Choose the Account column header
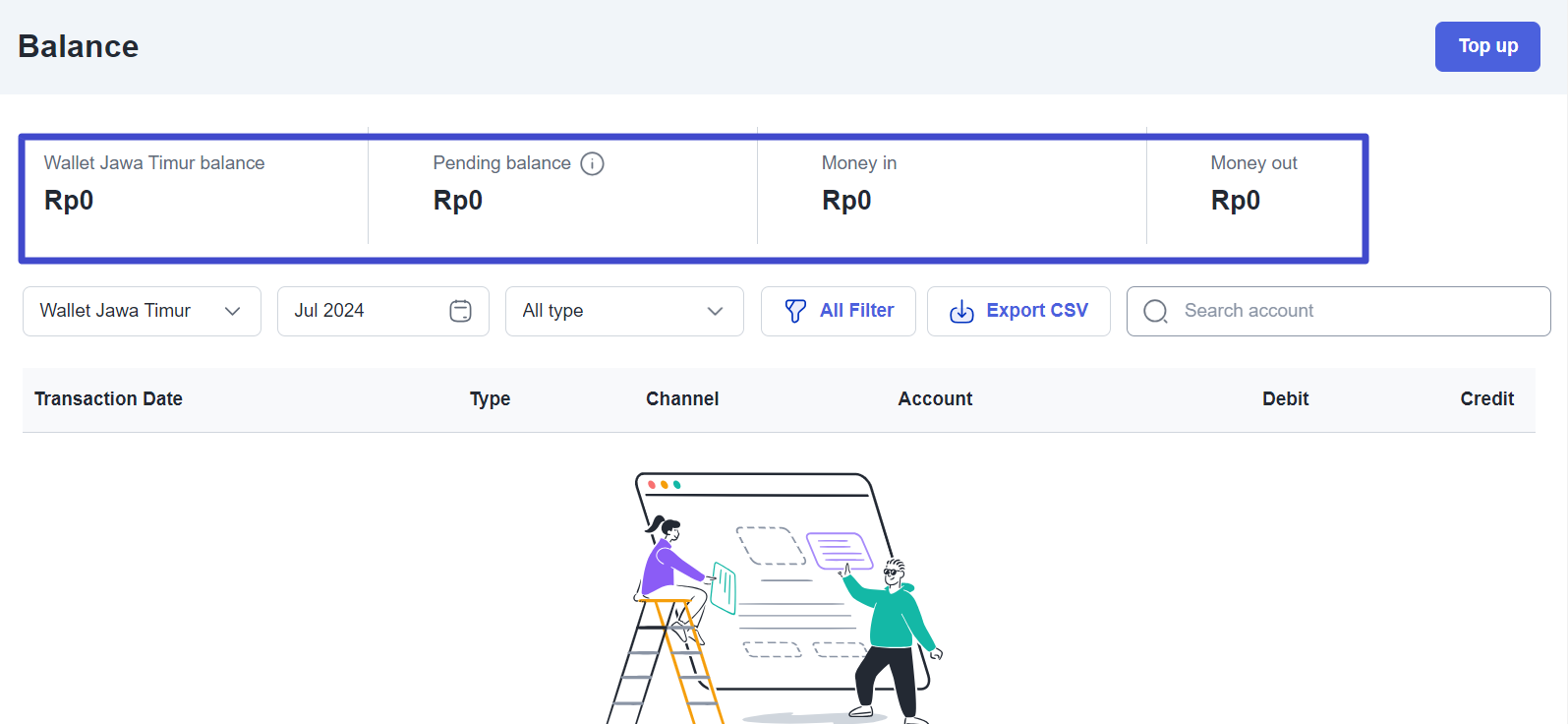Screen dimensions: 1568x724 coord(934,398)
